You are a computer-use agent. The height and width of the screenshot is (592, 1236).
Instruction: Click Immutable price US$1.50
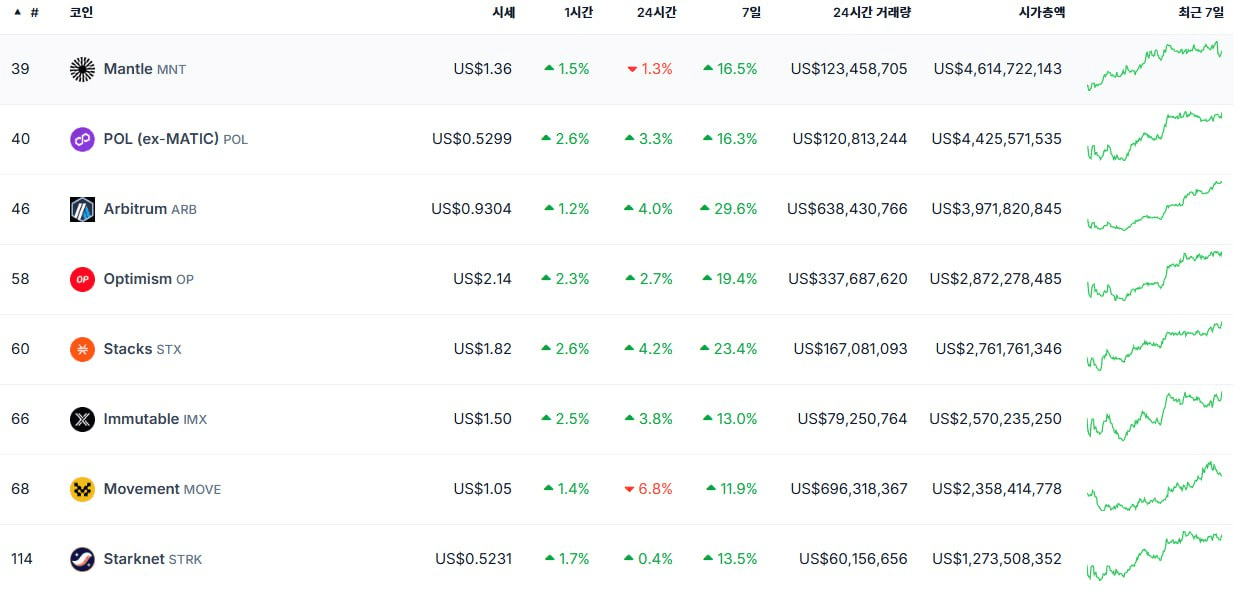[x=482, y=419]
